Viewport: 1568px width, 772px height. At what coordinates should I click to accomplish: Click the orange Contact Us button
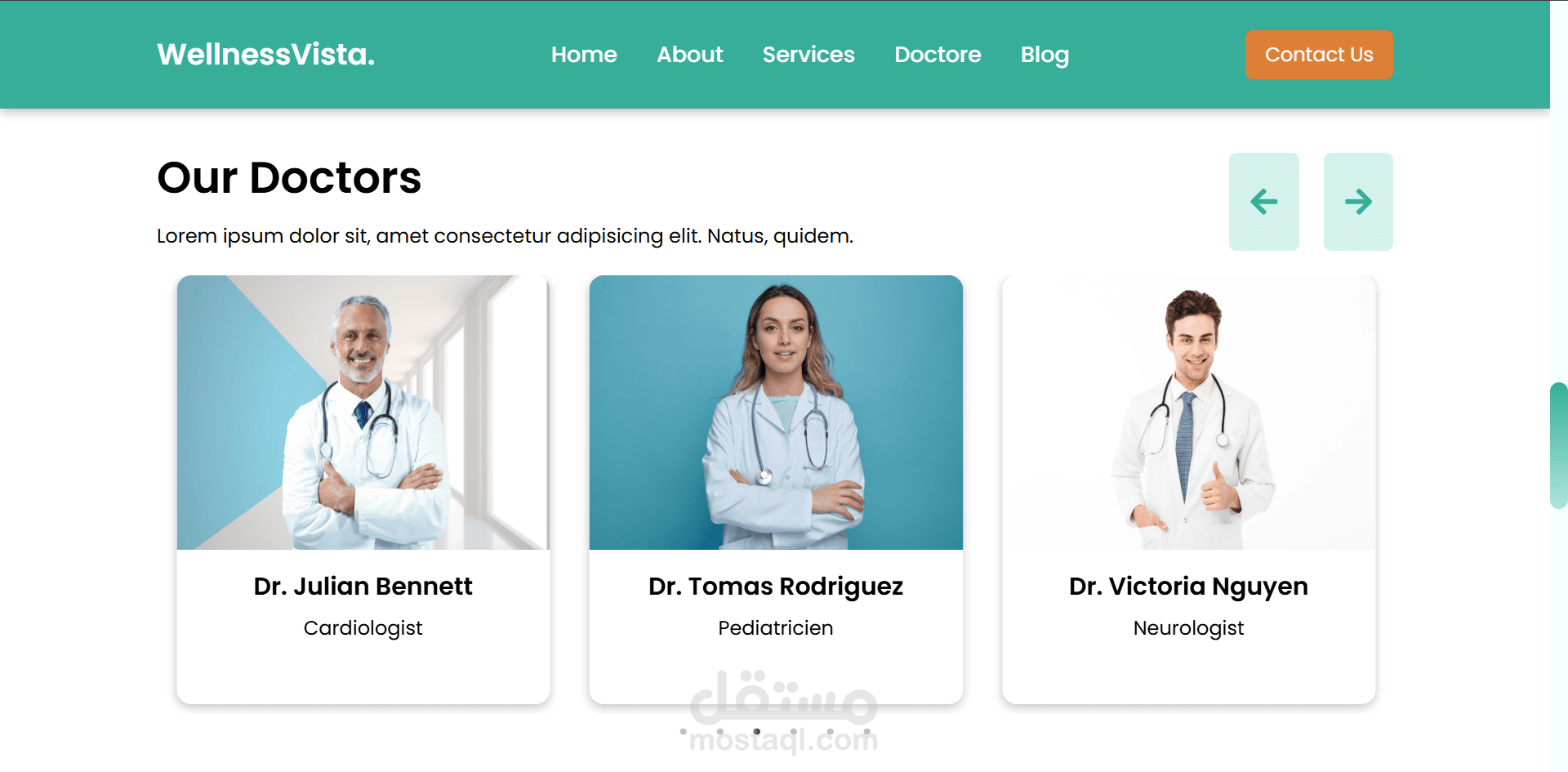coord(1319,55)
